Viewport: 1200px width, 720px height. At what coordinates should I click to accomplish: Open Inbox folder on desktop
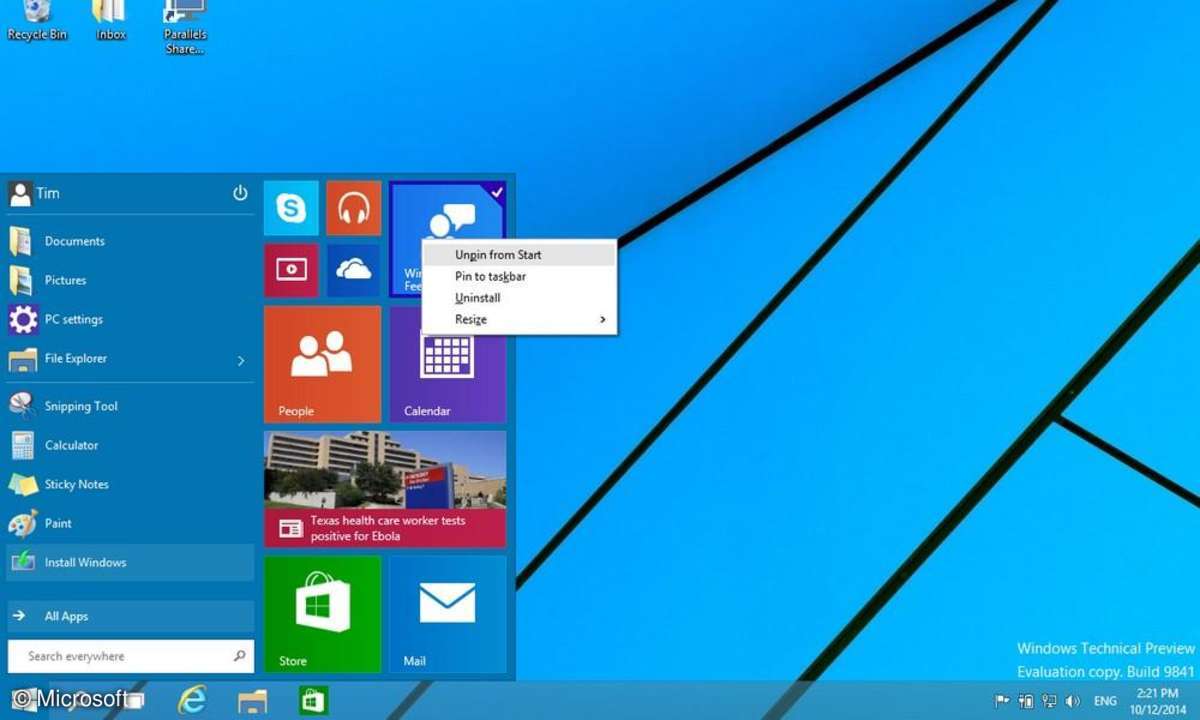click(x=111, y=20)
